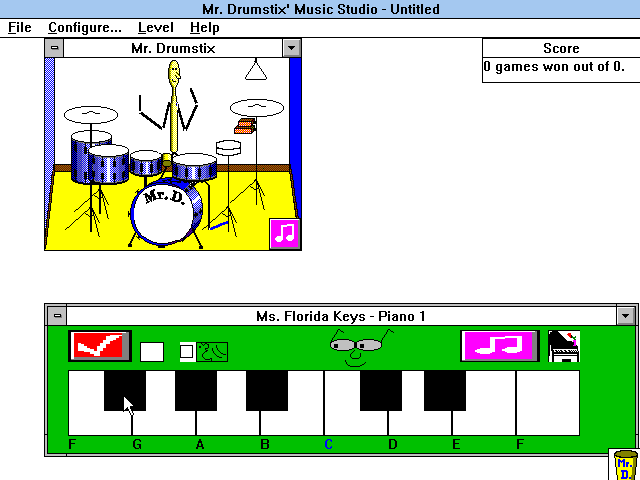Play the D white piano key
The height and width of the screenshot is (480, 640).
(x=420, y=422)
